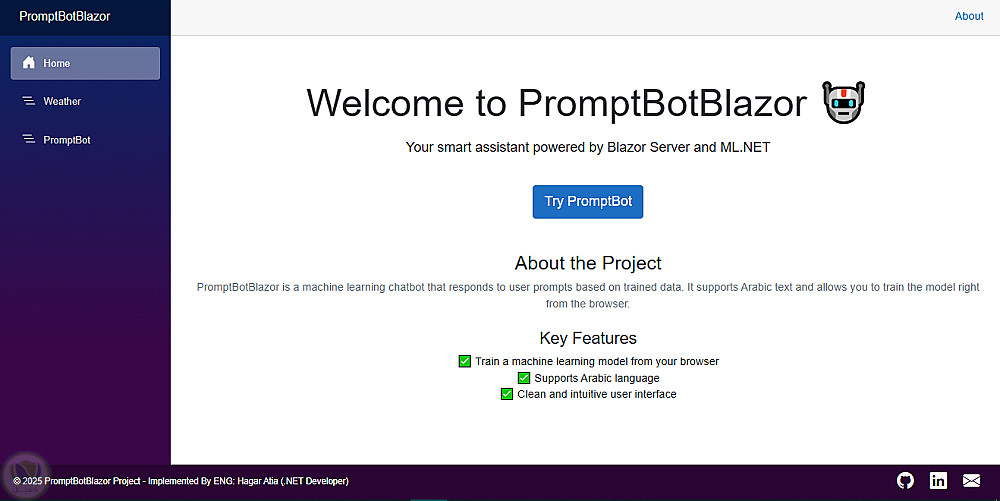
Task: Click the email envelope icon in footer
Action: point(971,481)
